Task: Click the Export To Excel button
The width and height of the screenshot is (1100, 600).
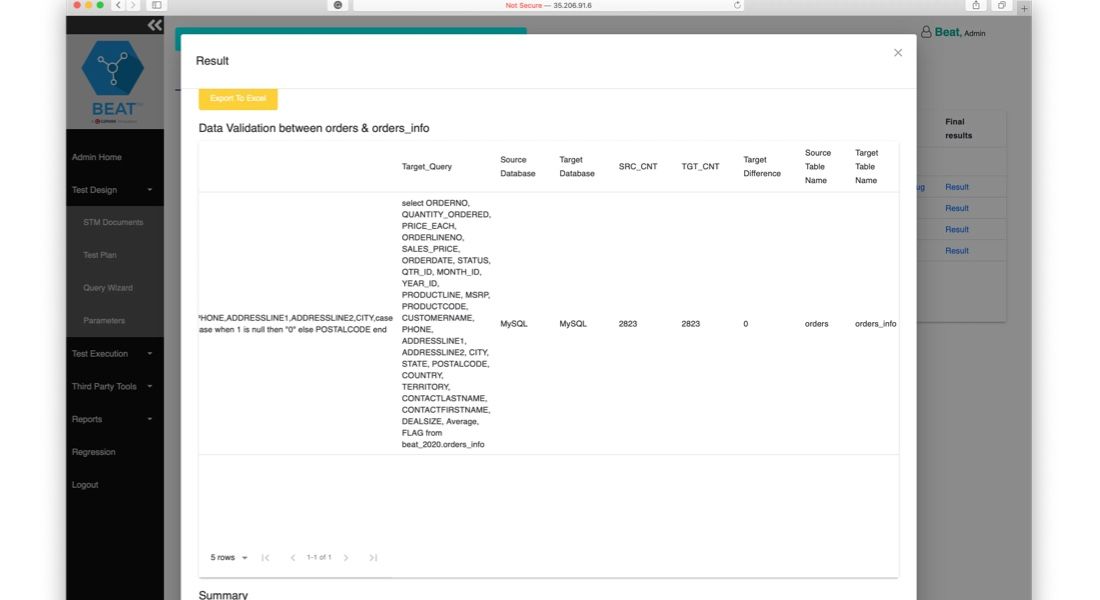Action: click(x=237, y=99)
